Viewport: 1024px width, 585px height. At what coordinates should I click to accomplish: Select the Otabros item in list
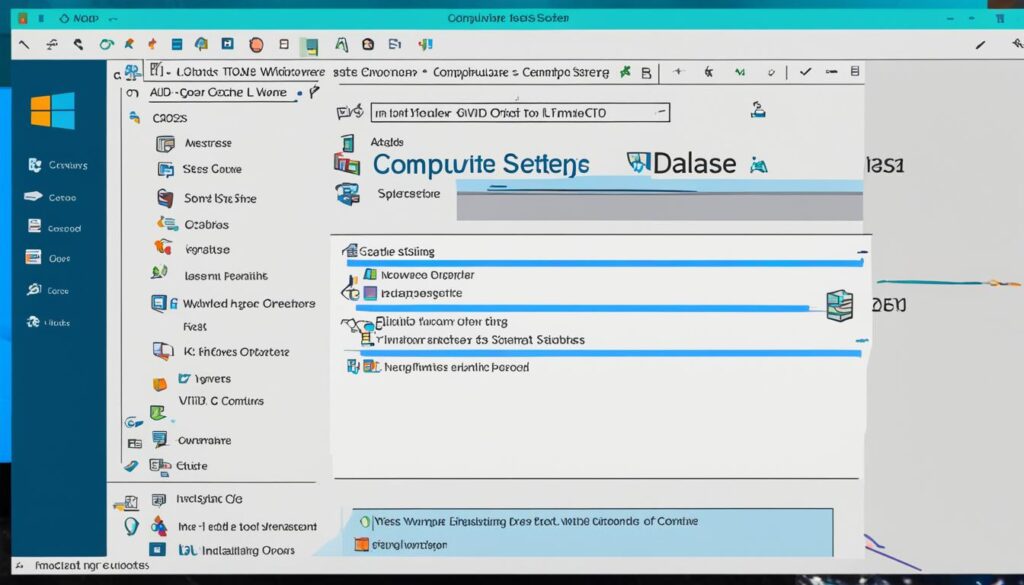click(206, 225)
